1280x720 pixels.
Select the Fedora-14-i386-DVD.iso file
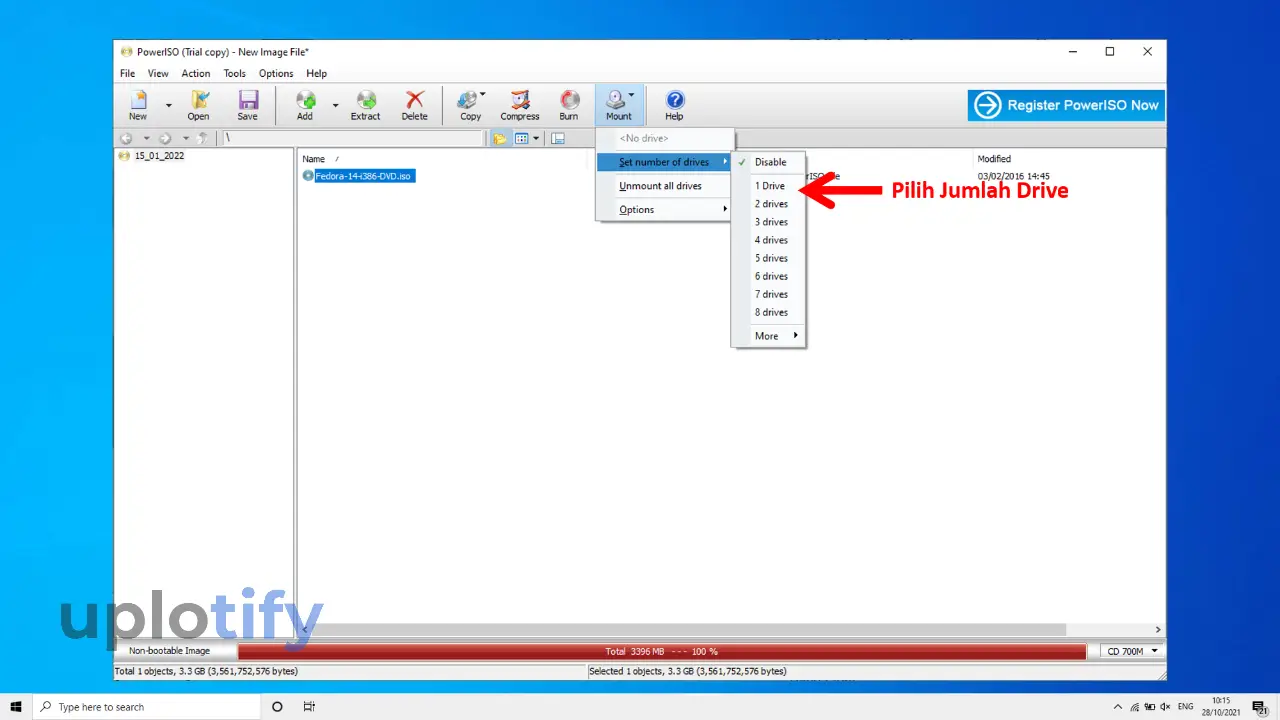(x=363, y=176)
